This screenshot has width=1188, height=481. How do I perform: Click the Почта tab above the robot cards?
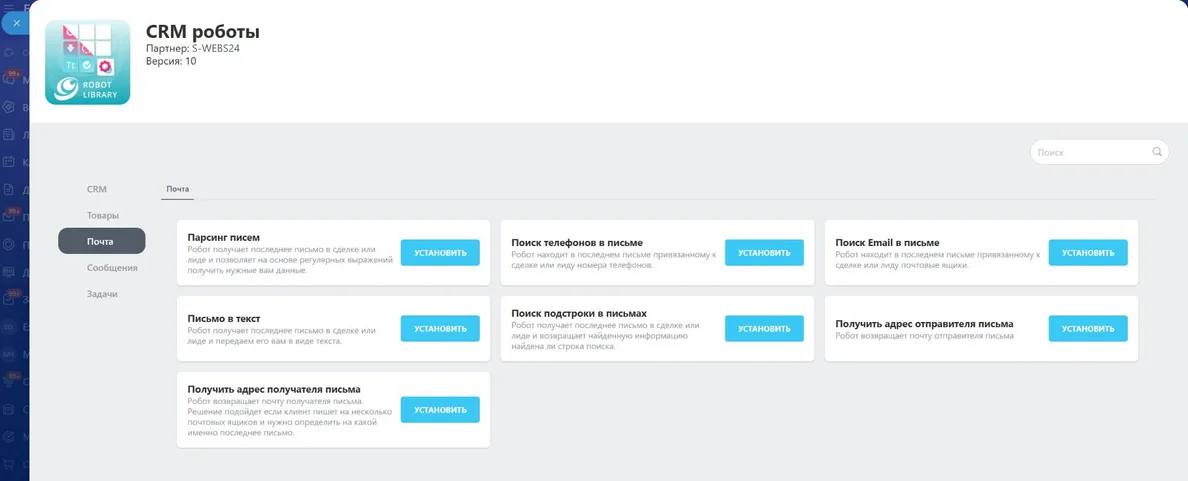[177, 189]
